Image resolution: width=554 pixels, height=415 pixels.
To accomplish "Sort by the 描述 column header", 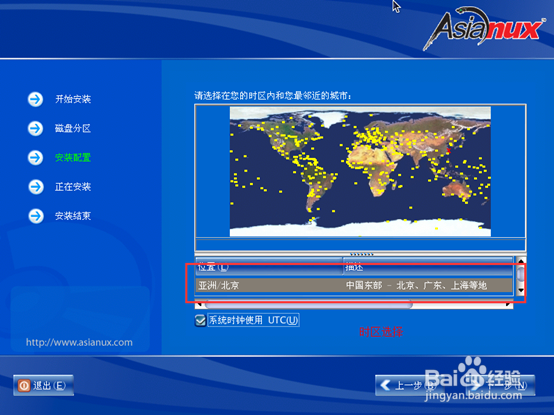I will pos(428,267).
